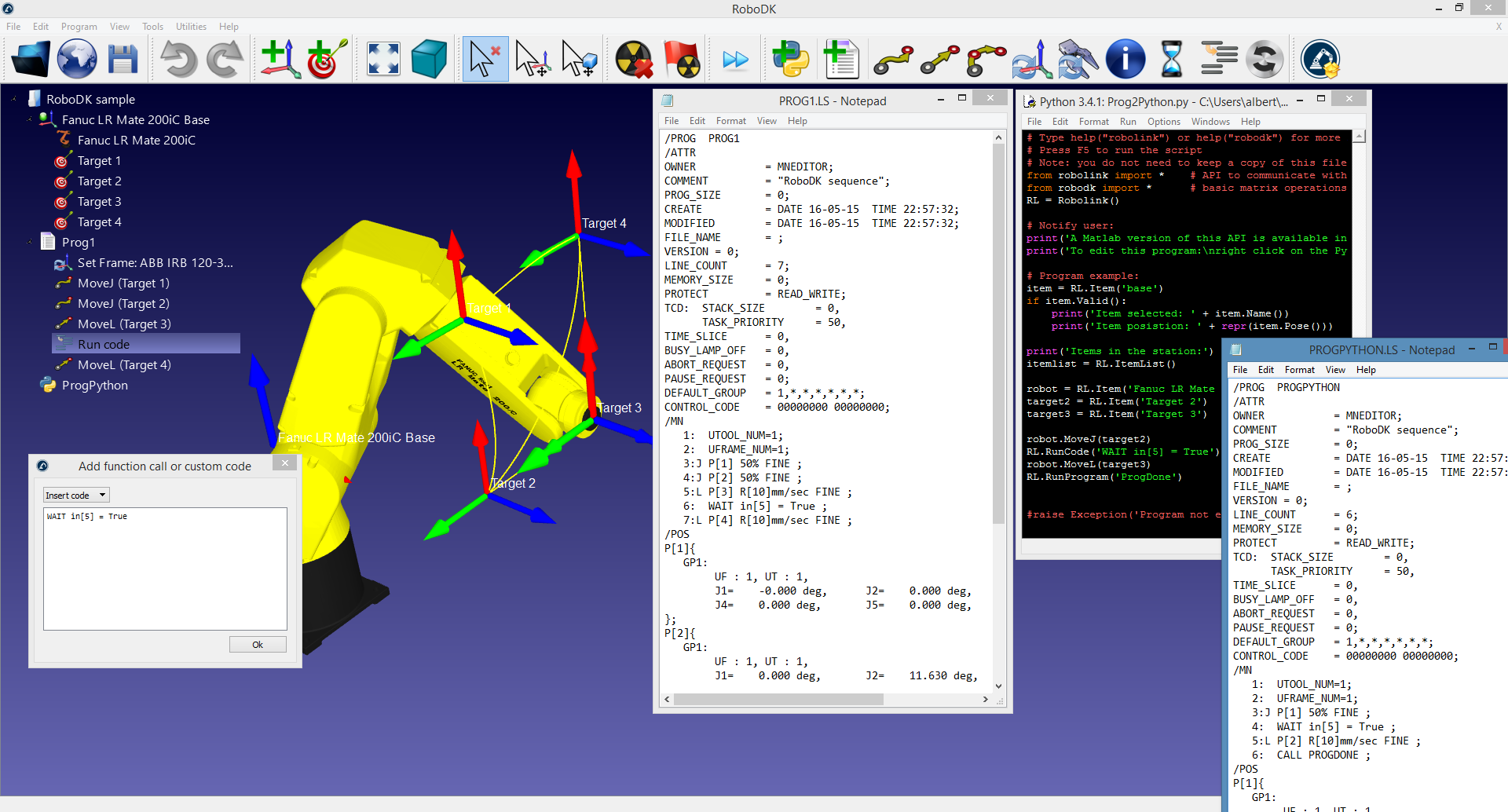Image resolution: width=1508 pixels, height=812 pixels.
Task: Open the Insert code dropdown
Action: [75, 495]
